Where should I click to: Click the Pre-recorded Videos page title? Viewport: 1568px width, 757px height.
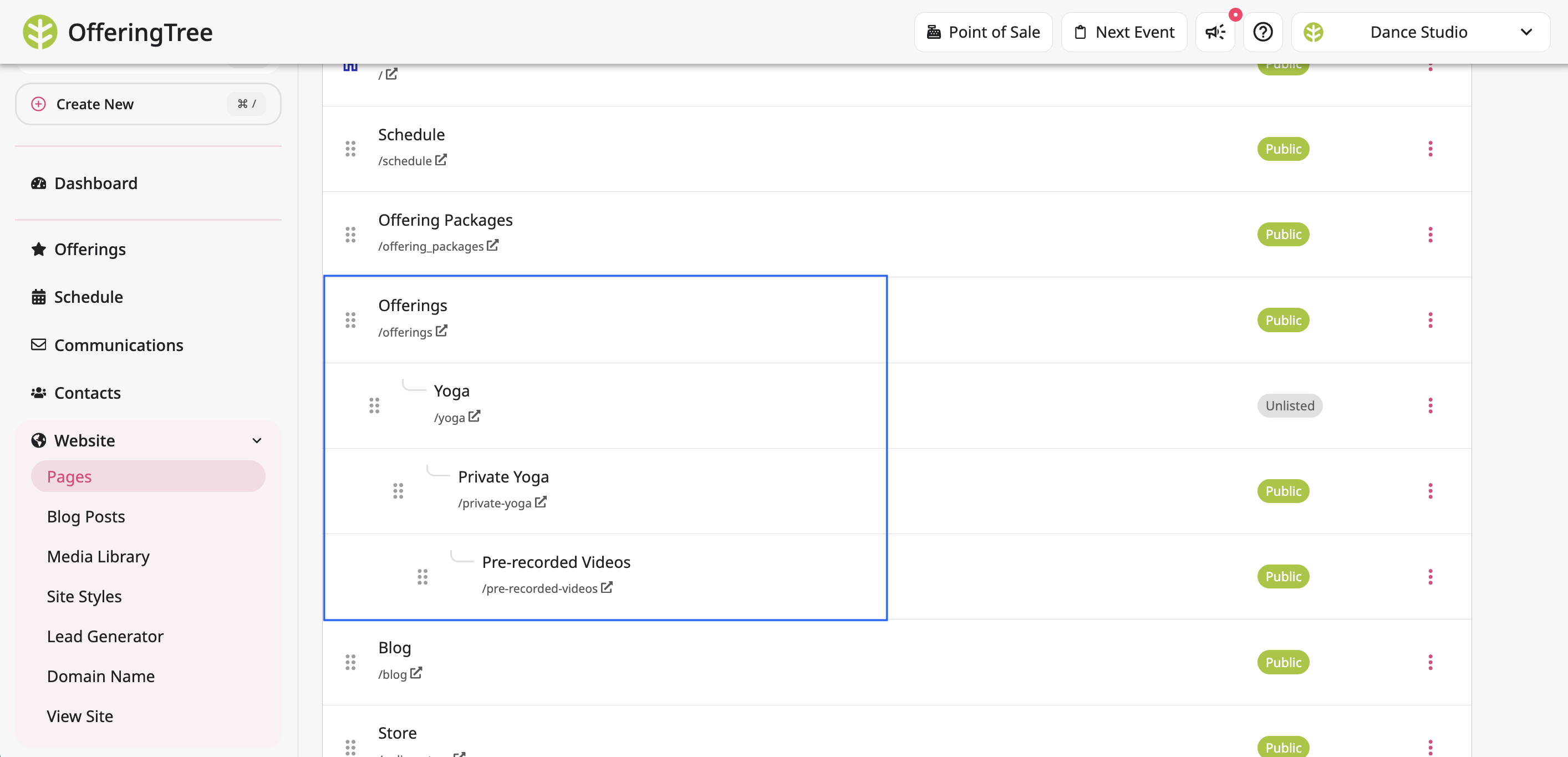point(556,561)
